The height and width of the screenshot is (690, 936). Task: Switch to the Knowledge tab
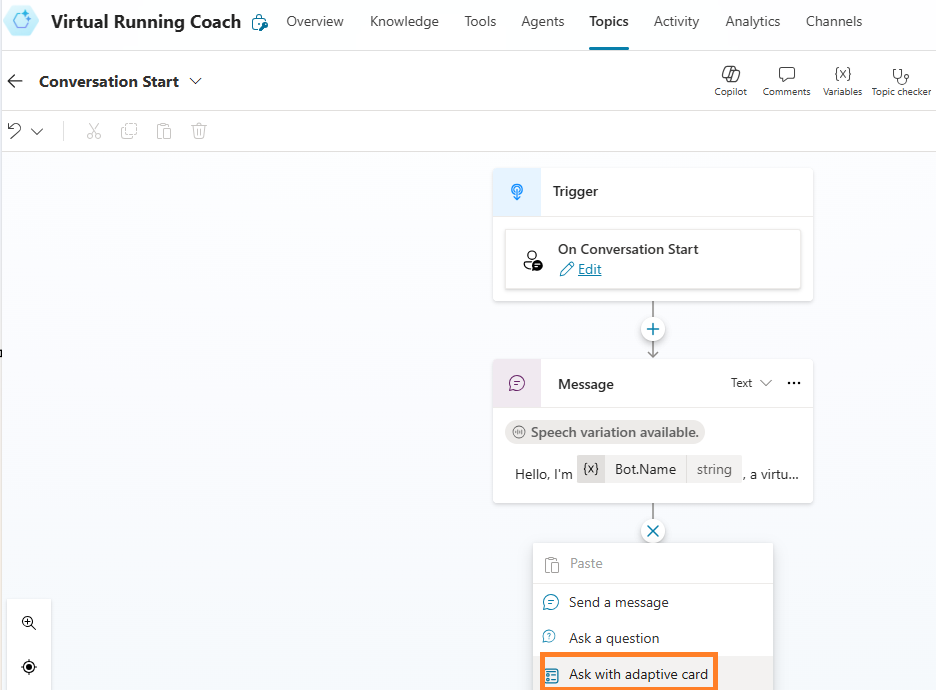click(x=404, y=21)
